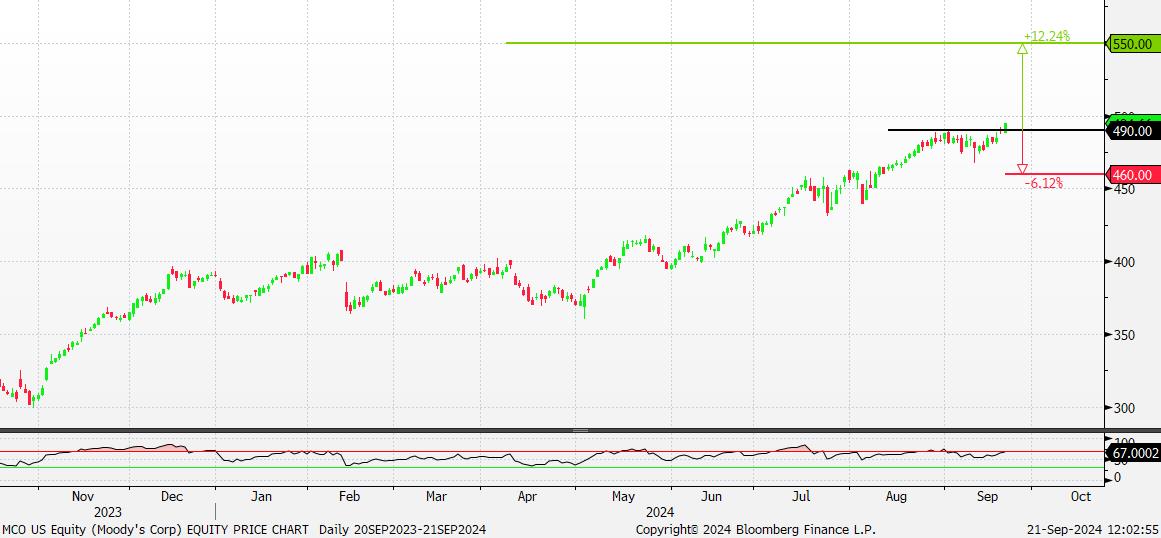The height and width of the screenshot is (538, 1161).
Task: Grab the panel splitter grip above the RSI pane
Action: (x=580, y=431)
